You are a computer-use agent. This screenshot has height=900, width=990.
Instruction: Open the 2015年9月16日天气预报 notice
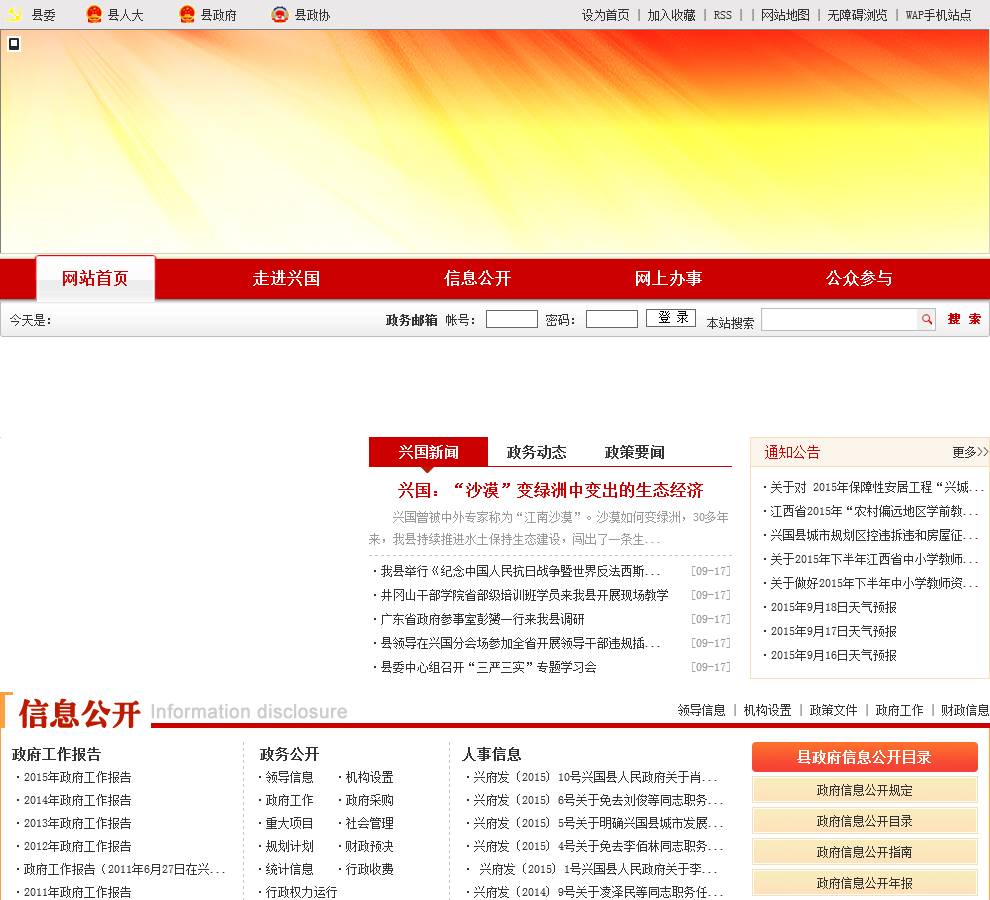point(833,656)
